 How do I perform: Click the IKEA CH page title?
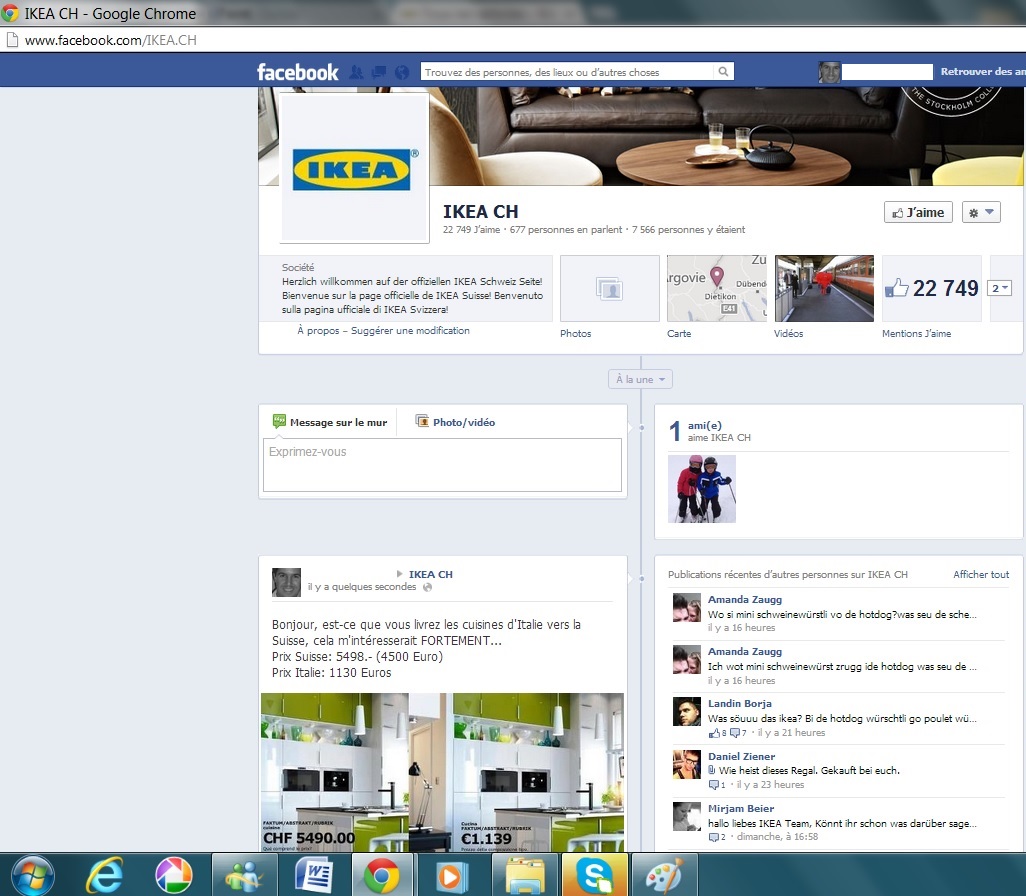pos(480,211)
